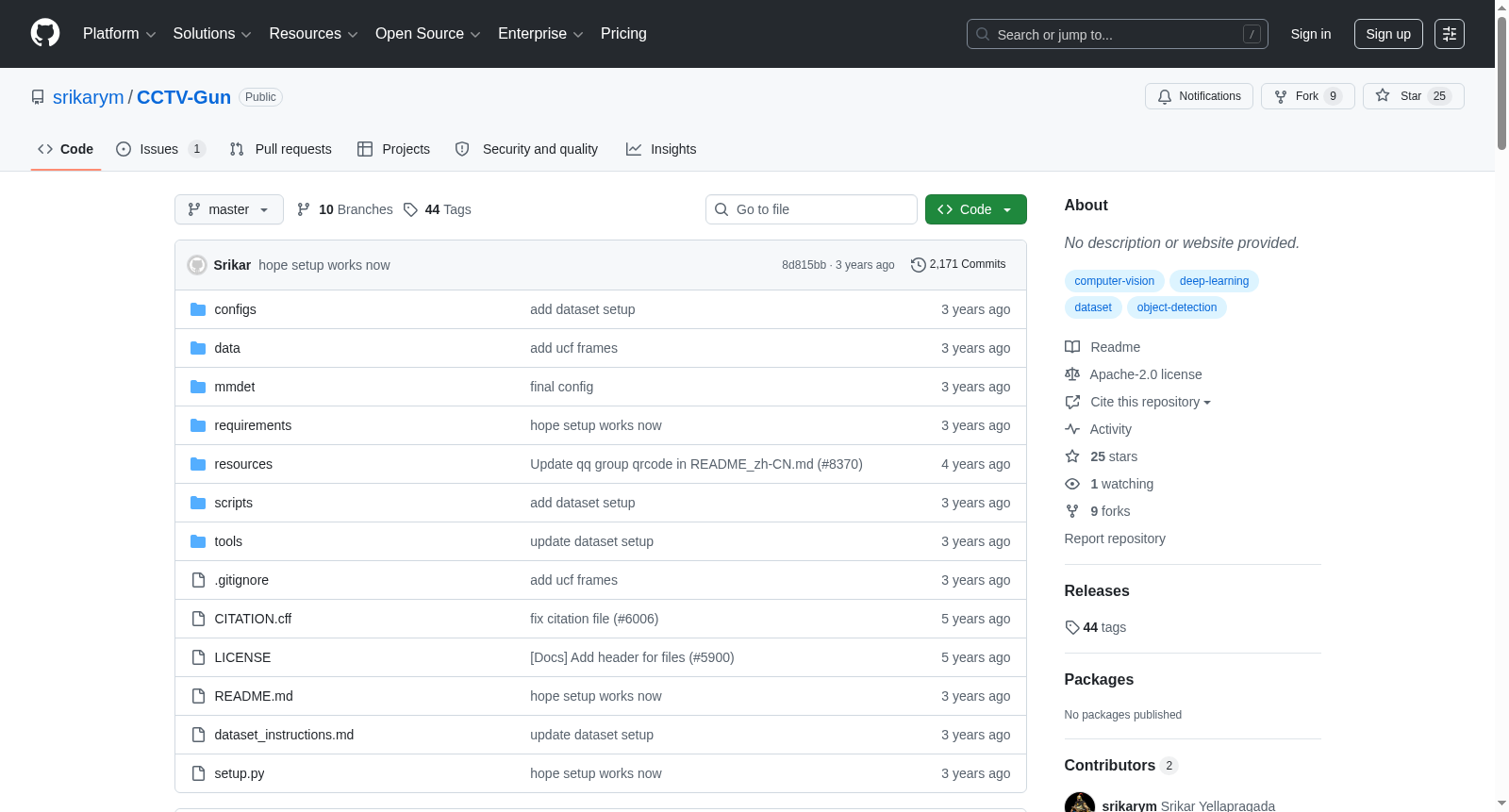The image size is (1509, 812).
Task: Click the watching eye icon
Action: (1072, 484)
